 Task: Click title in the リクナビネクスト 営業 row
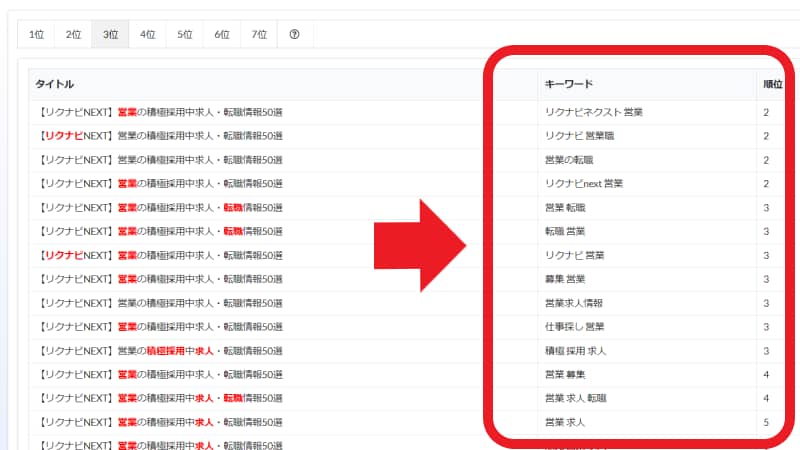coord(161,112)
